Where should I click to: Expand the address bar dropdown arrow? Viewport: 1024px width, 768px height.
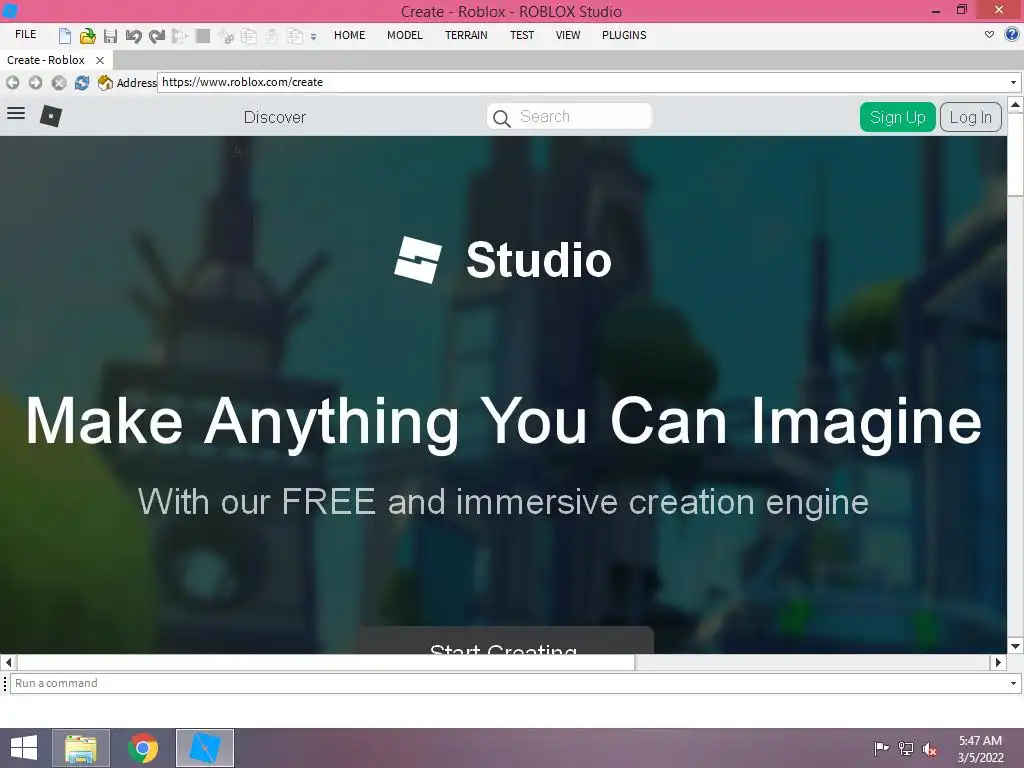1013,82
